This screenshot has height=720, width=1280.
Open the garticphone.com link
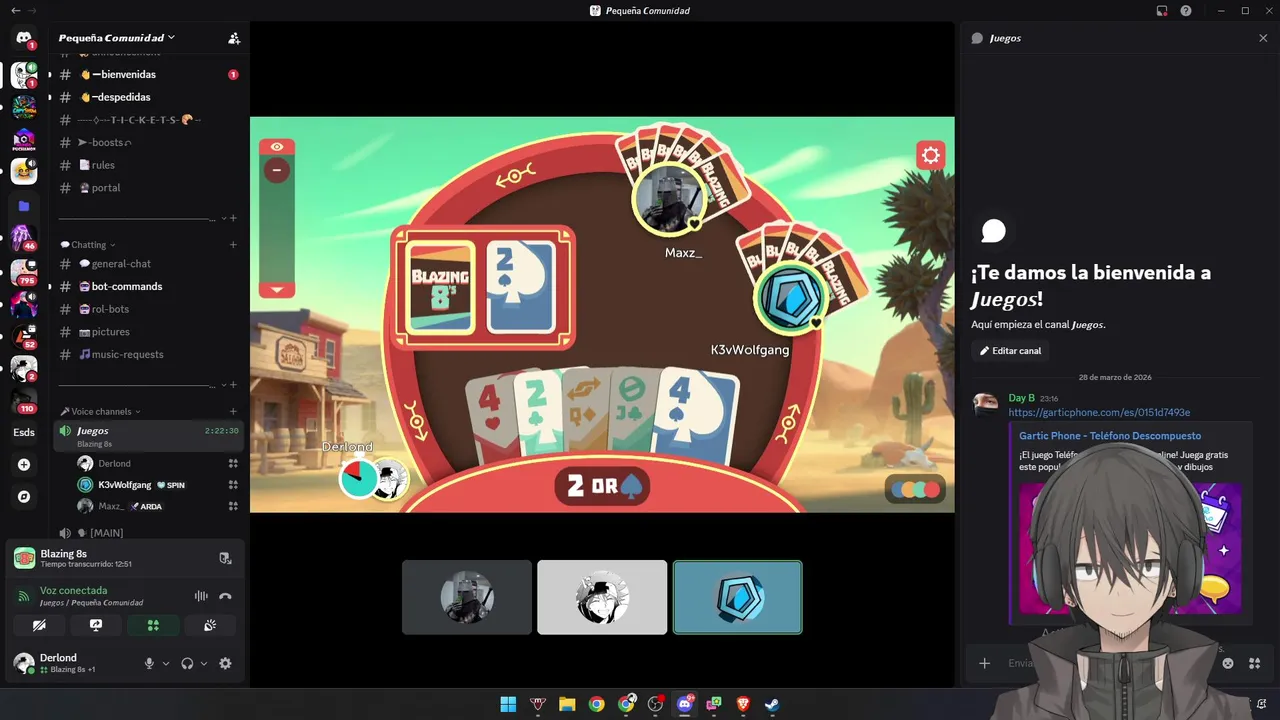tap(1099, 412)
